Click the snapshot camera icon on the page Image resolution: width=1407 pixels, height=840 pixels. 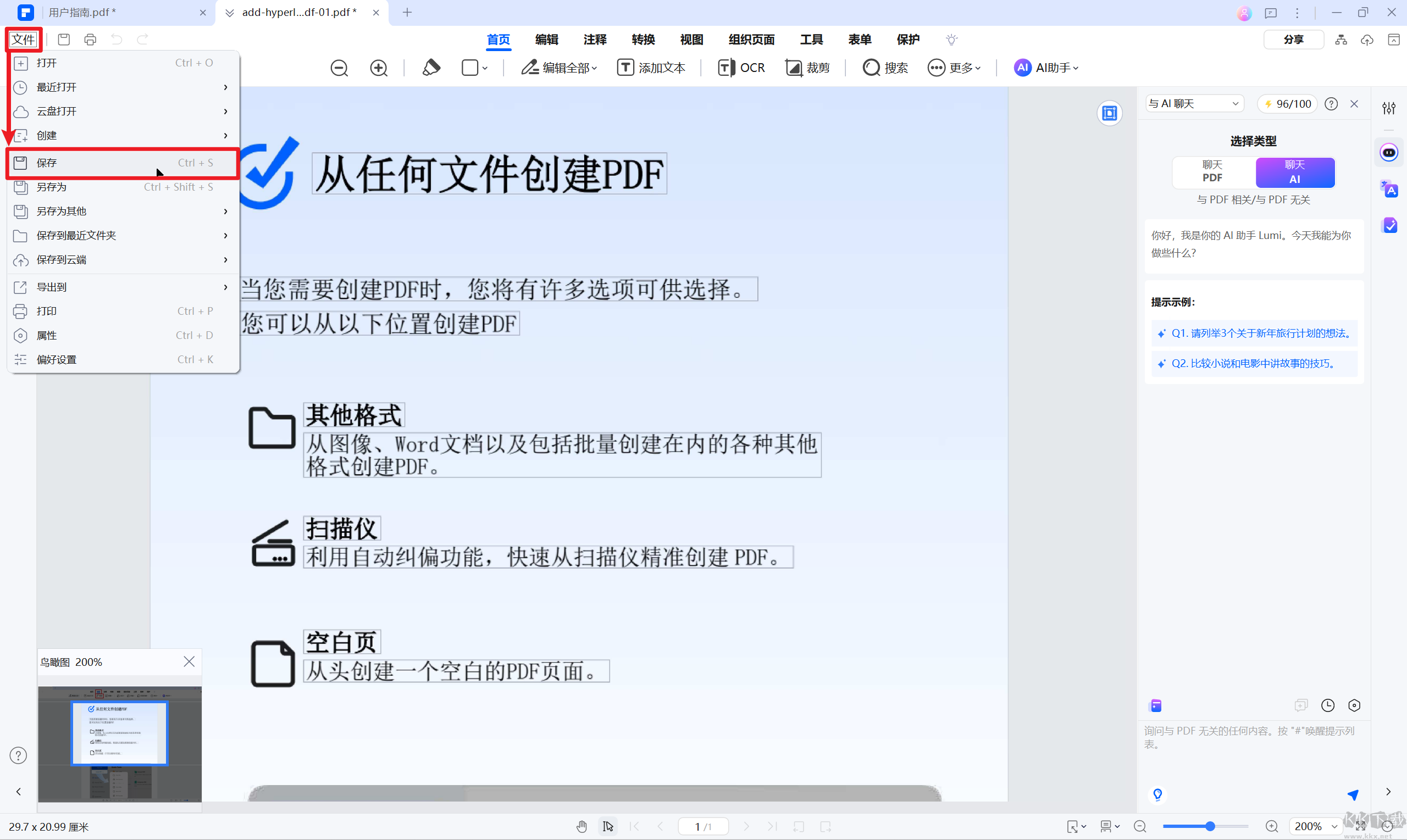(1109, 113)
